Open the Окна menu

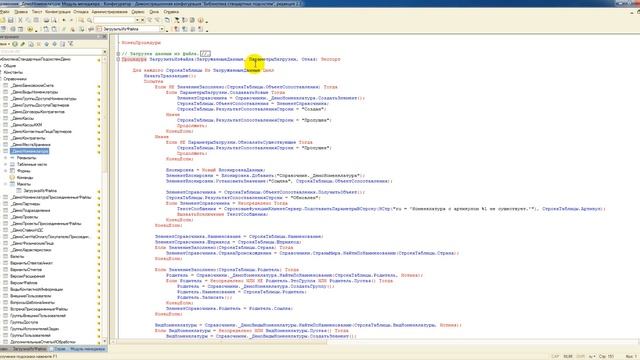click(x=154, y=12)
